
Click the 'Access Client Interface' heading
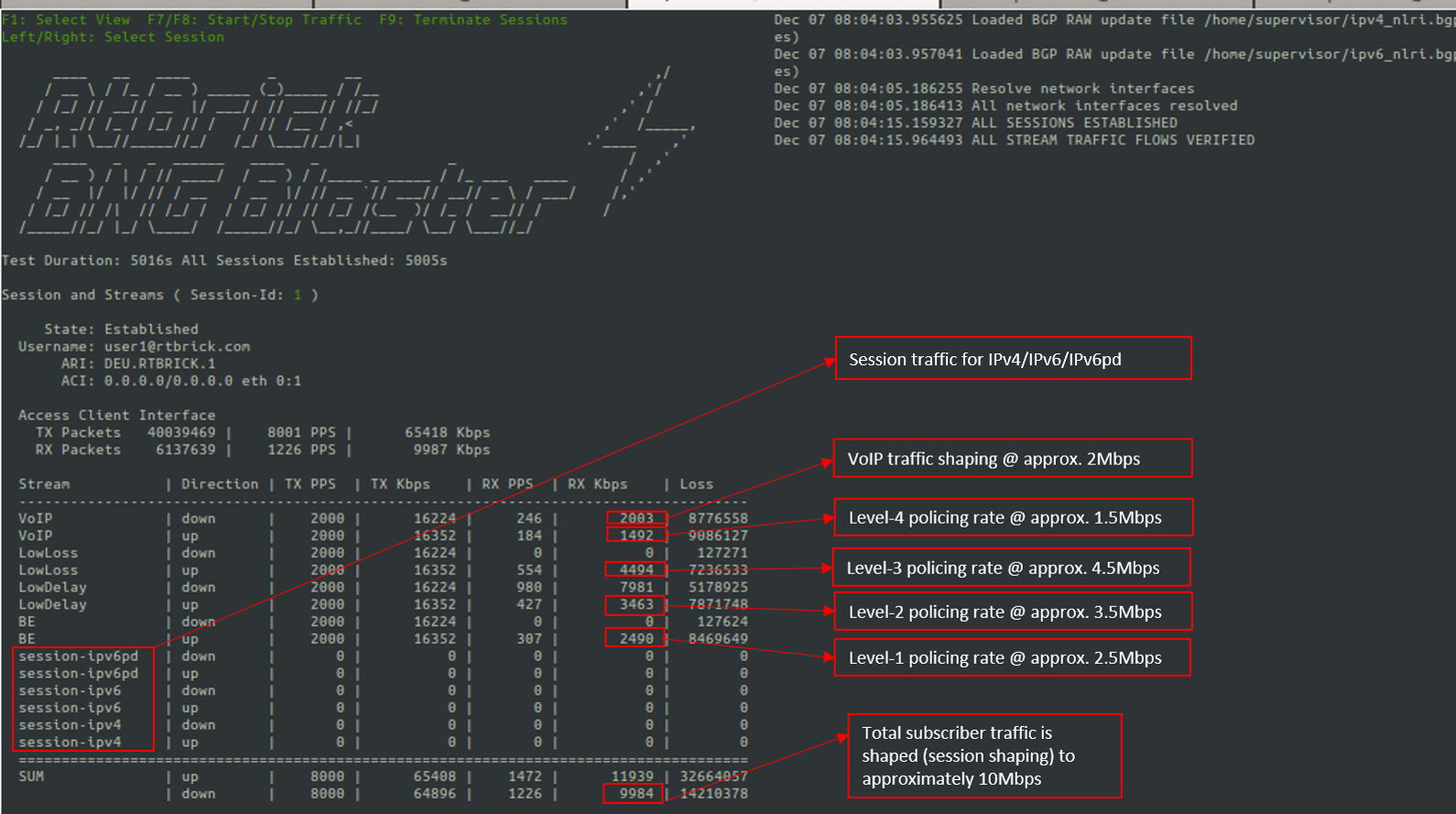tap(116, 415)
